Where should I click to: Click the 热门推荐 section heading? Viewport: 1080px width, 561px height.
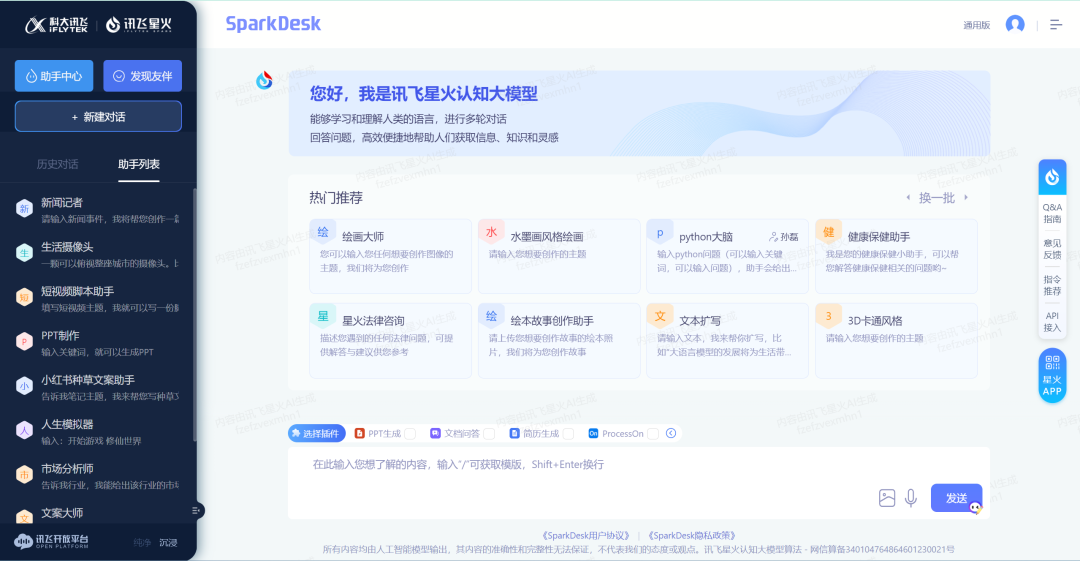click(x=336, y=198)
